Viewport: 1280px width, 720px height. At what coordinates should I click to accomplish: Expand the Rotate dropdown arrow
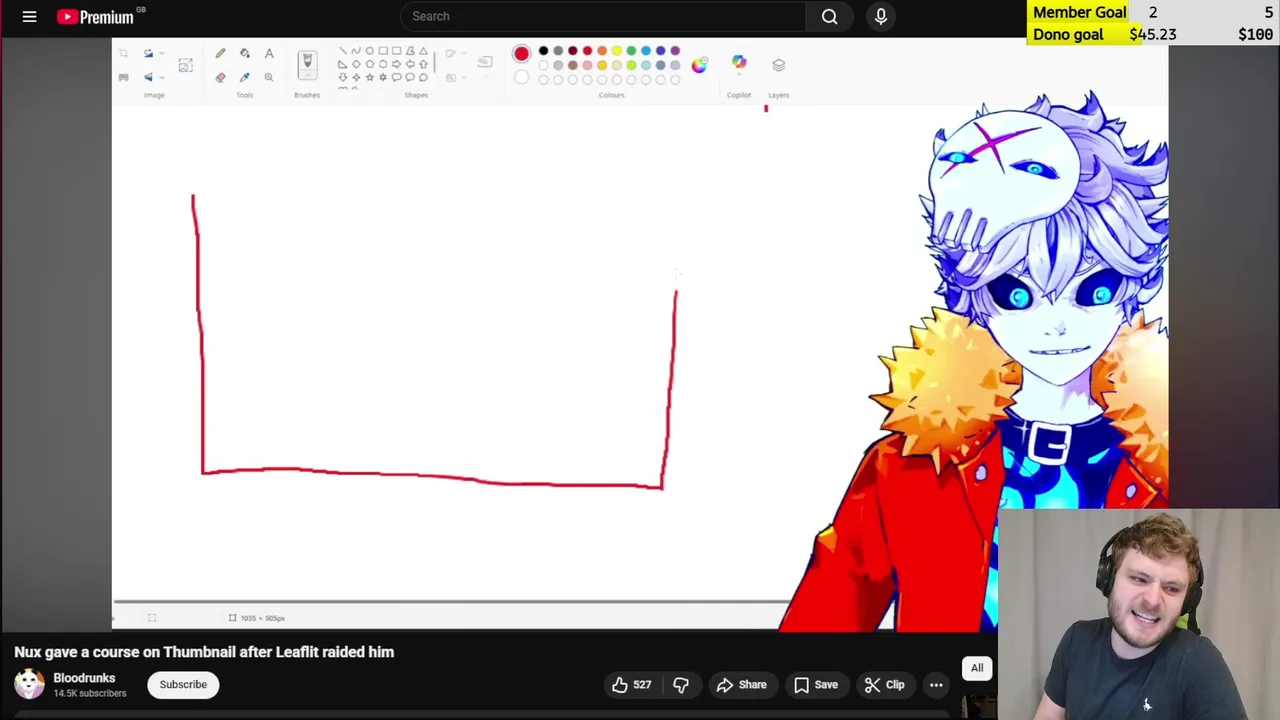(162, 53)
